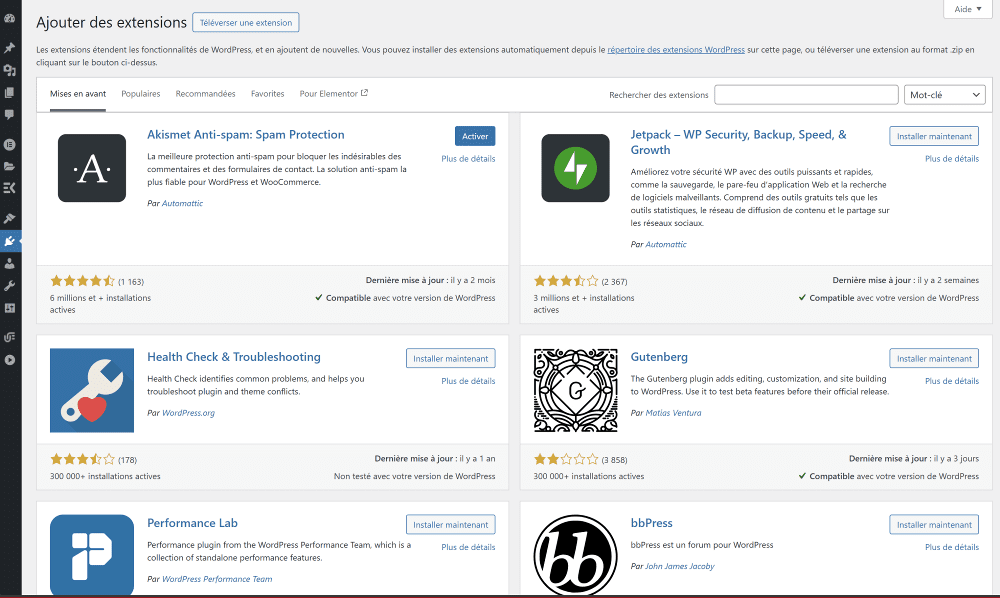Open the Mot-clé search type dropdown
The height and width of the screenshot is (598, 1000).
[944, 95]
